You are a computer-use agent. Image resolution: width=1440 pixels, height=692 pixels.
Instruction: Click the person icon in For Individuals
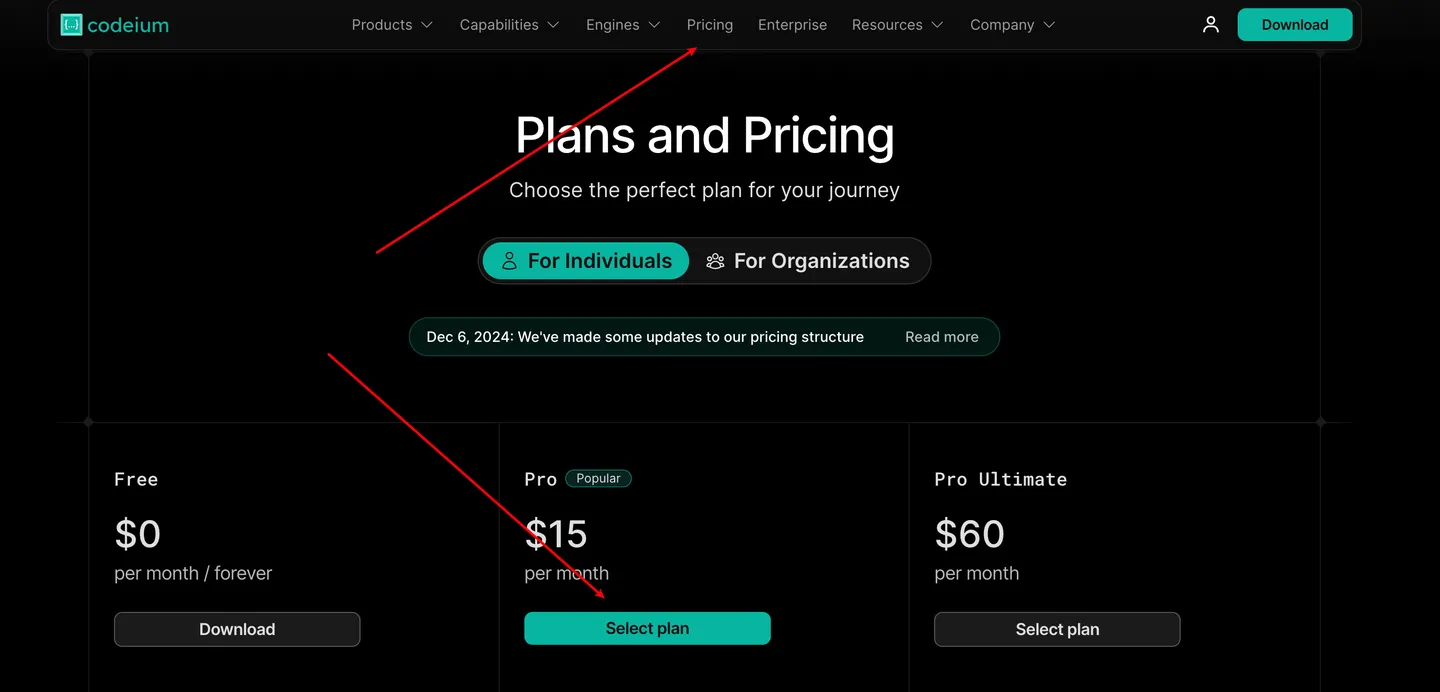509,261
